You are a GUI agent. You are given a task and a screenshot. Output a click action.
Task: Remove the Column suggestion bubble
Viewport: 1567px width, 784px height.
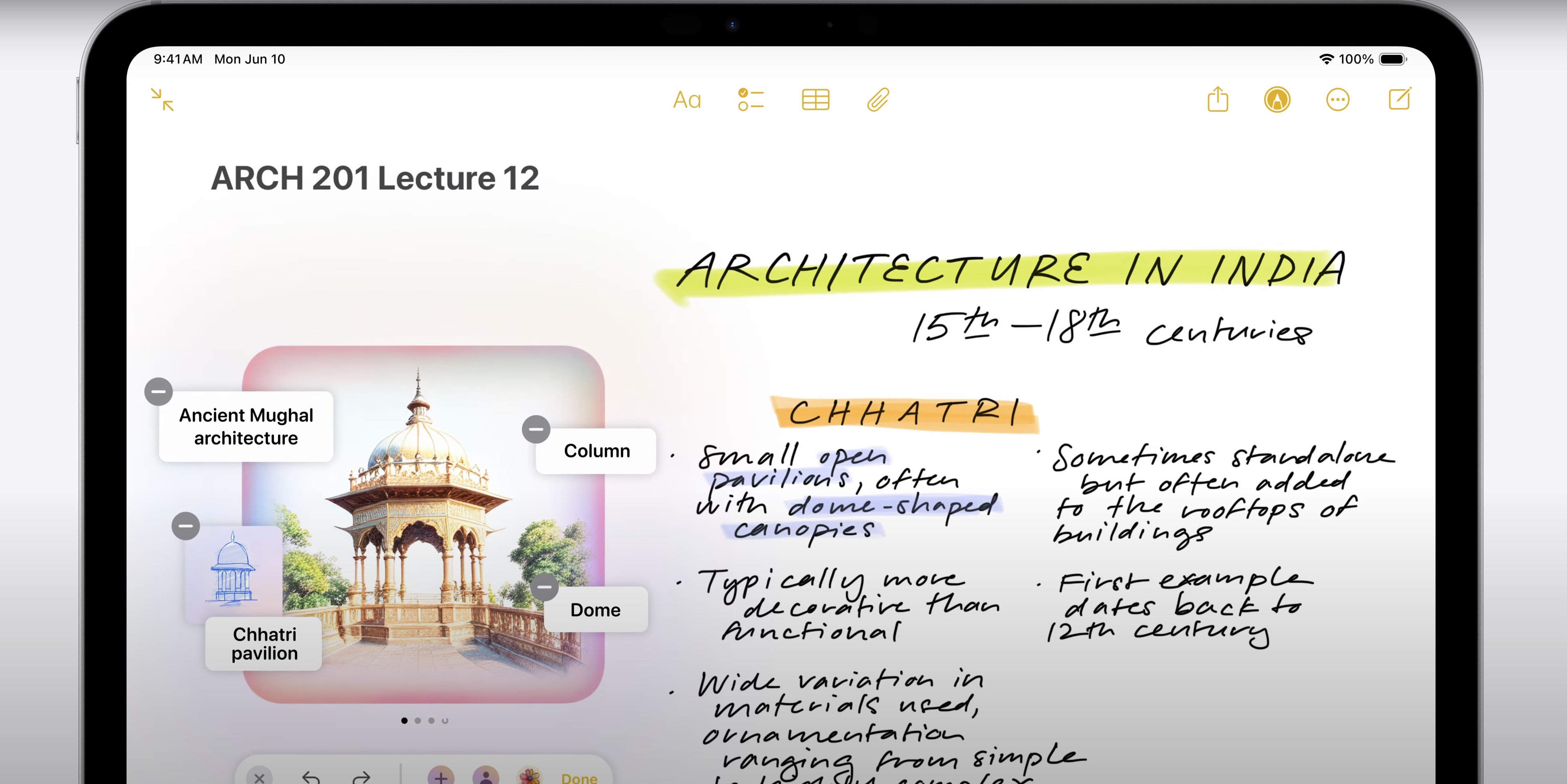click(536, 429)
